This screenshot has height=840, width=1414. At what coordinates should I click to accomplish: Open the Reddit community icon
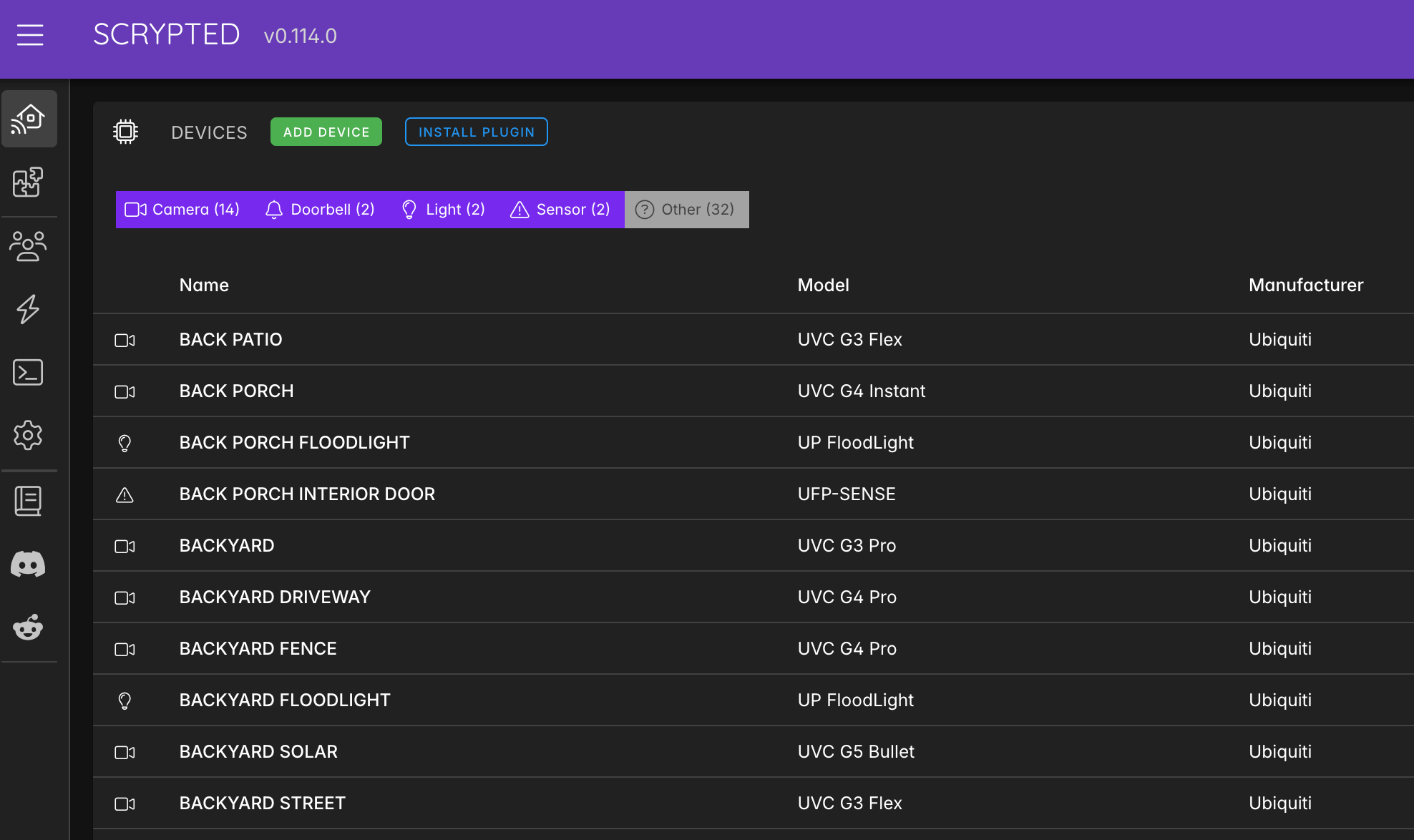[x=28, y=627]
